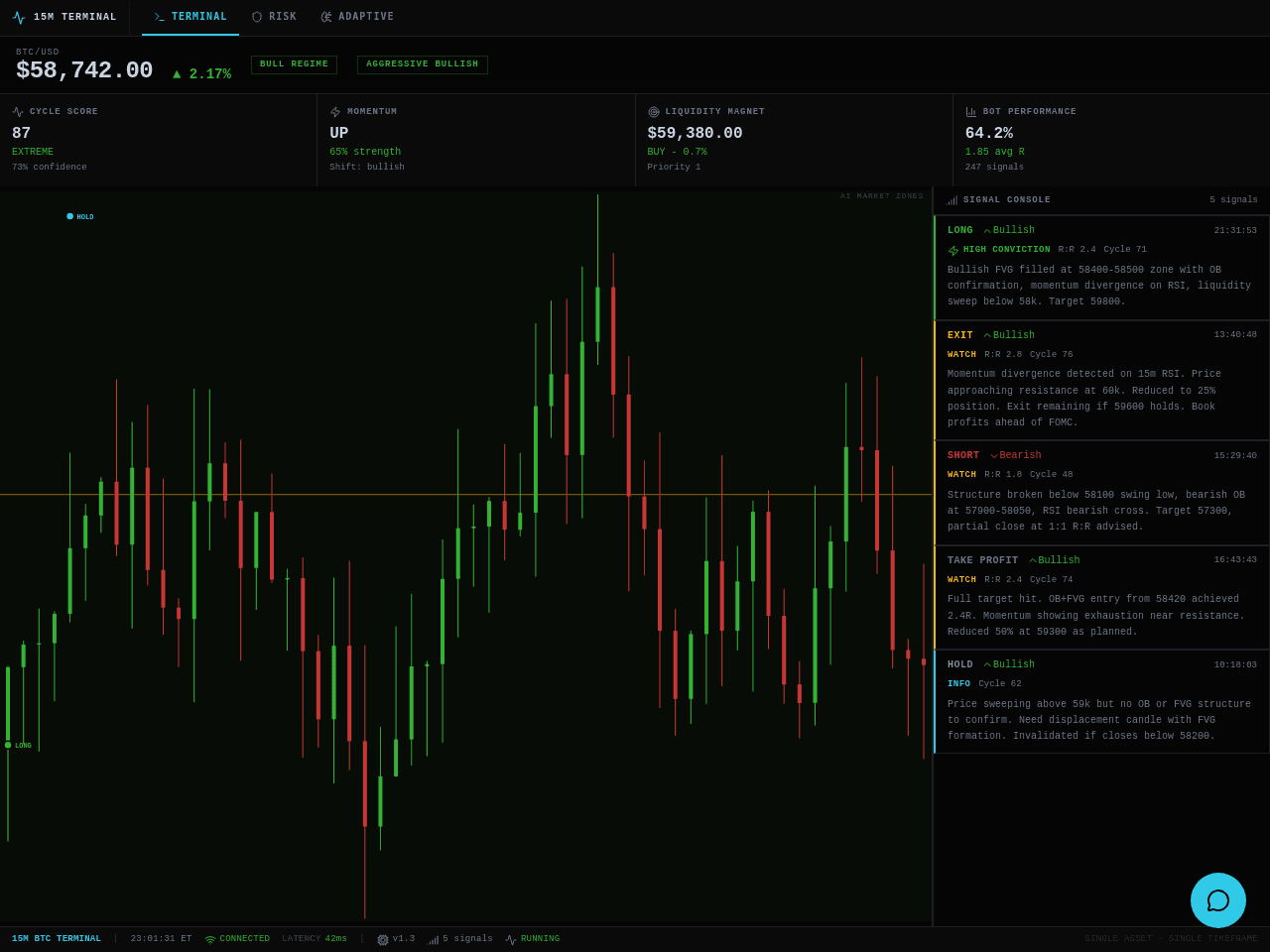Screen dimensions: 1270x952
Task: Click the 2.17% change indicator
Action: click(201, 74)
